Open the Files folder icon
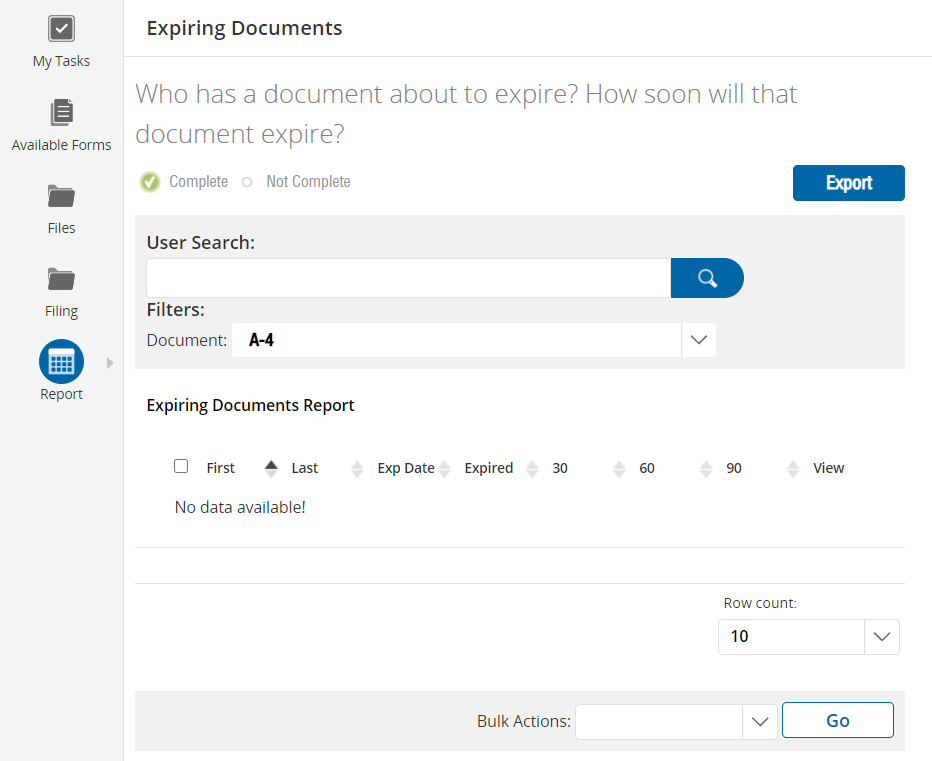932x761 pixels. 61,195
